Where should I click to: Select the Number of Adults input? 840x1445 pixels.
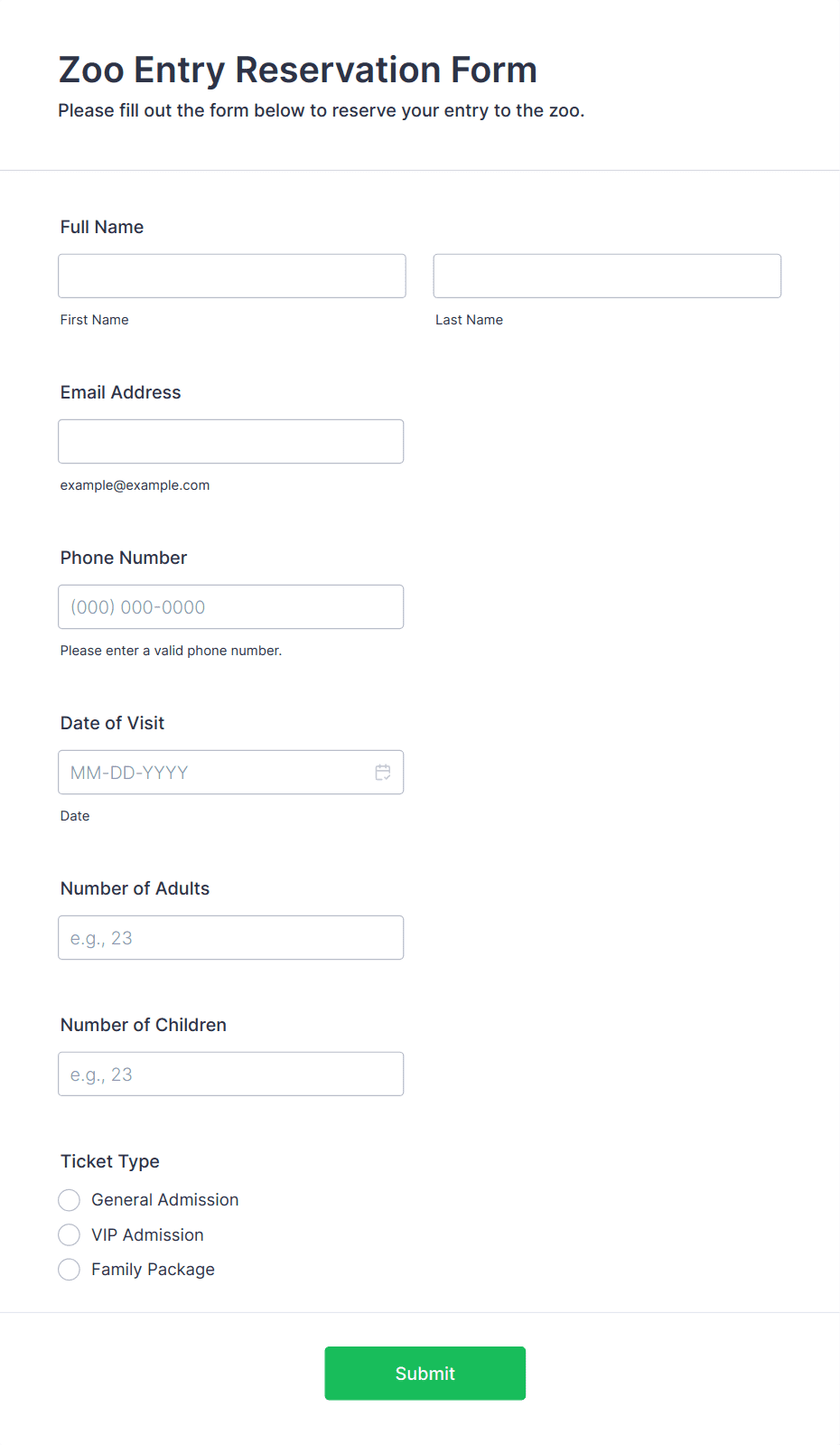pos(231,937)
